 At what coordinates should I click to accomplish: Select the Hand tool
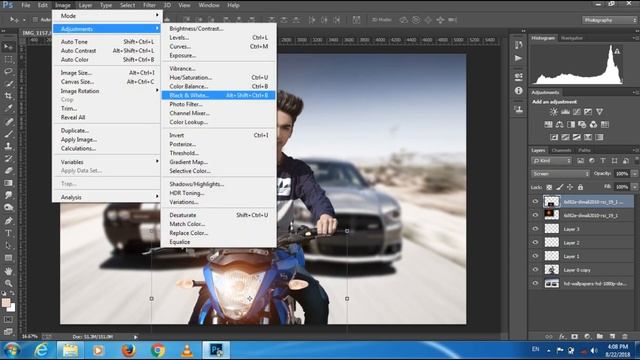tap(8, 271)
